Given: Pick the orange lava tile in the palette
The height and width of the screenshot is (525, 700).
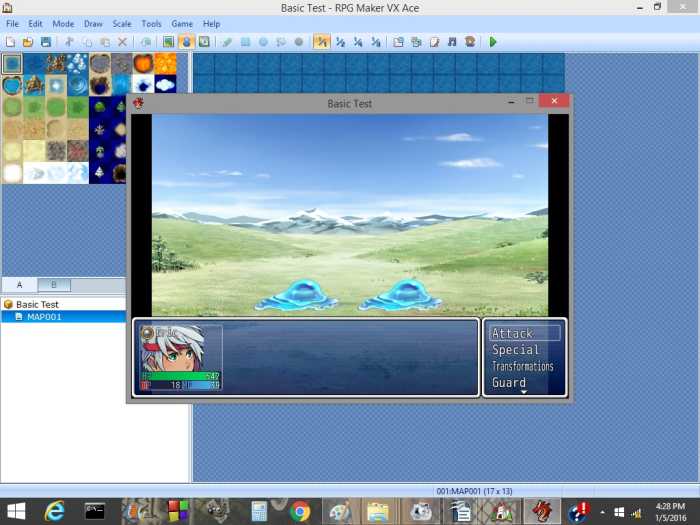Looking at the screenshot, I should pyautogui.click(x=143, y=64).
